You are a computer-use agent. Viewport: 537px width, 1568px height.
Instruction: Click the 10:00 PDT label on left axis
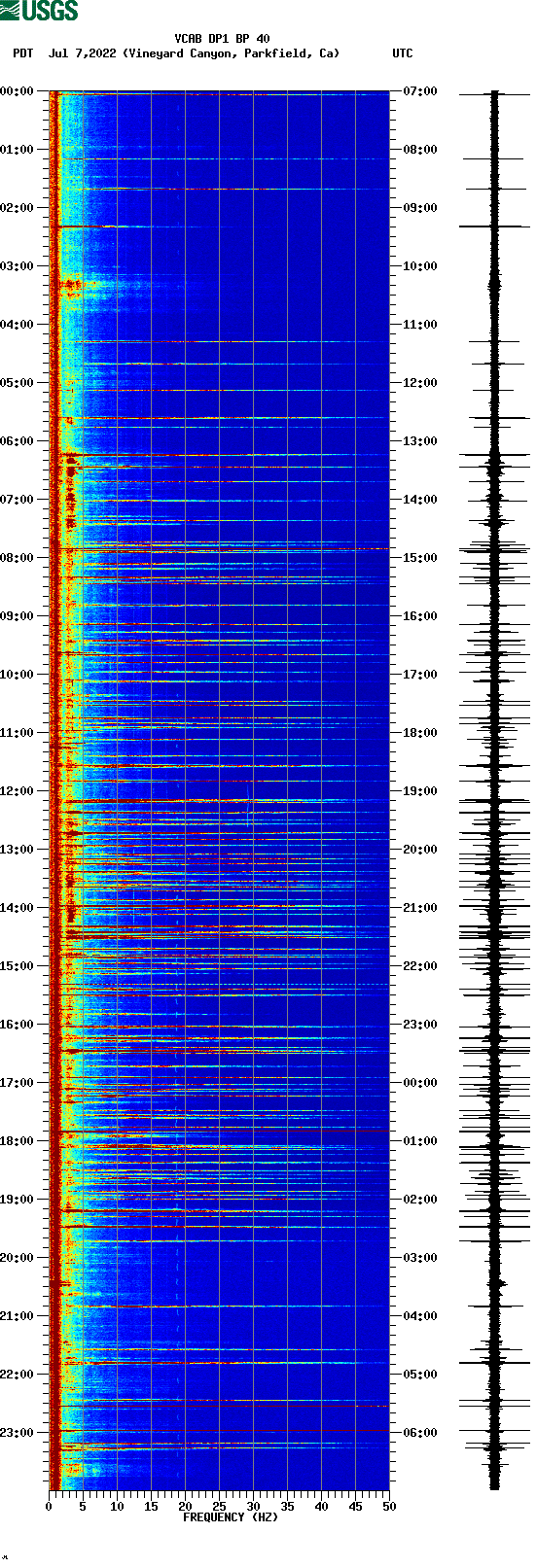pyautogui.click(x=17, y=675)
